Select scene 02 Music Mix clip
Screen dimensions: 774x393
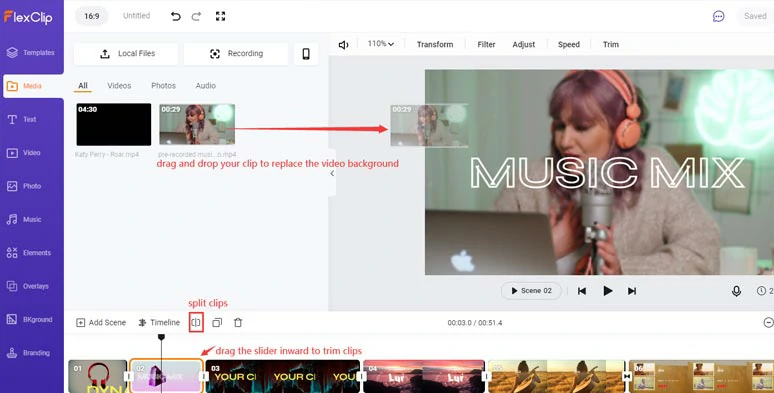coord(166,376)
